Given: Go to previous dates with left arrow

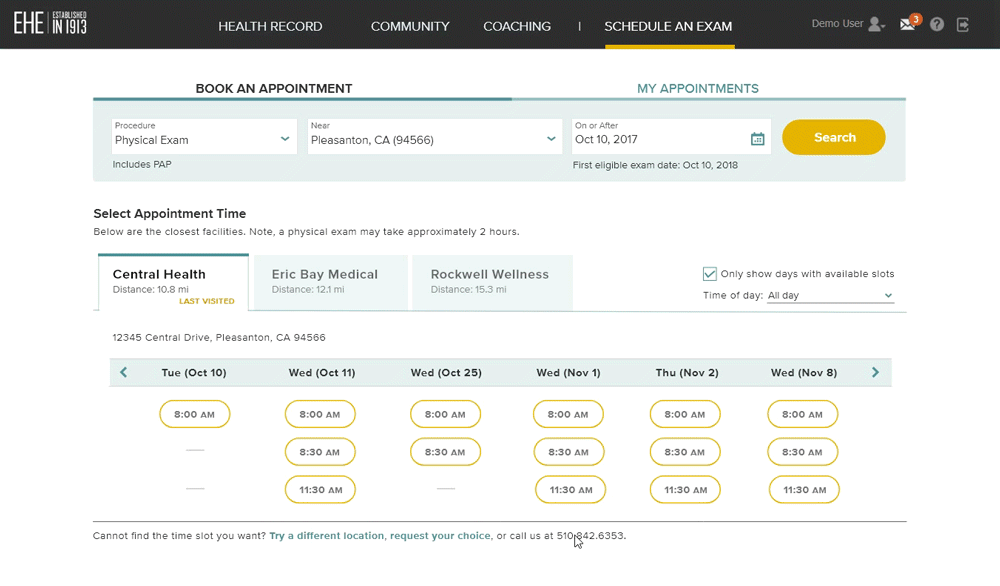Looking at the screenshot, I should [x=124, y=372].
